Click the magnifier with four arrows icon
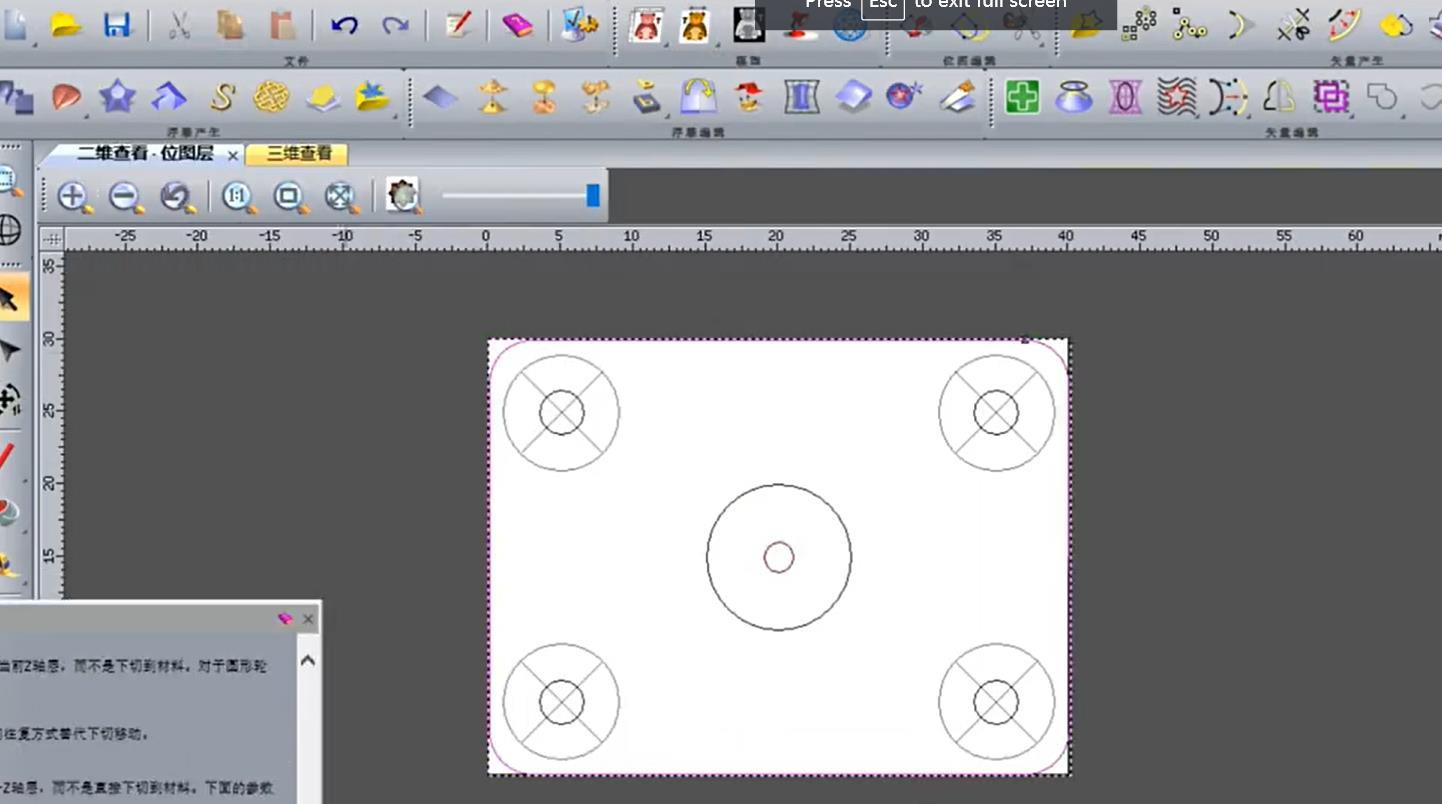The height and width of the screenshot is (804, 1442). (x=342, y=196)
